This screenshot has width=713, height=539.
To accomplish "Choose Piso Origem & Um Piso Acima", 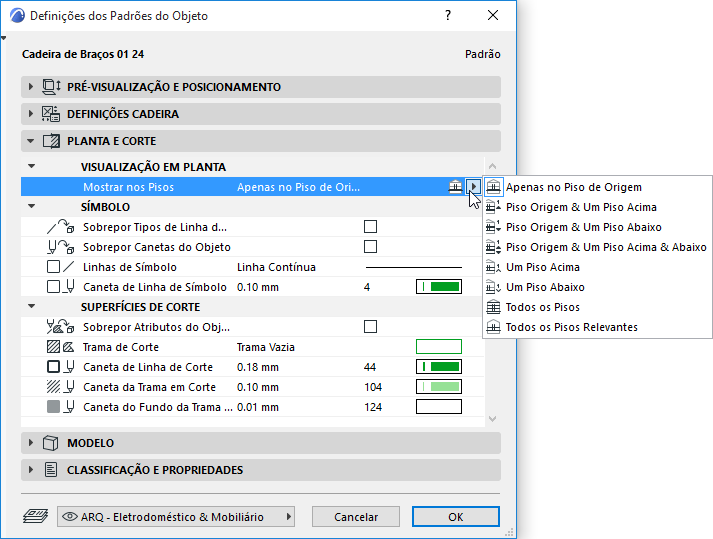I will pyautogui.click(x=598, y=207).
